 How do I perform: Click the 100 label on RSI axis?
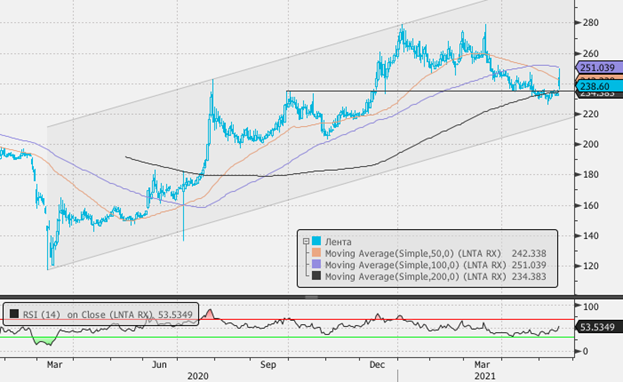point(591,306)
